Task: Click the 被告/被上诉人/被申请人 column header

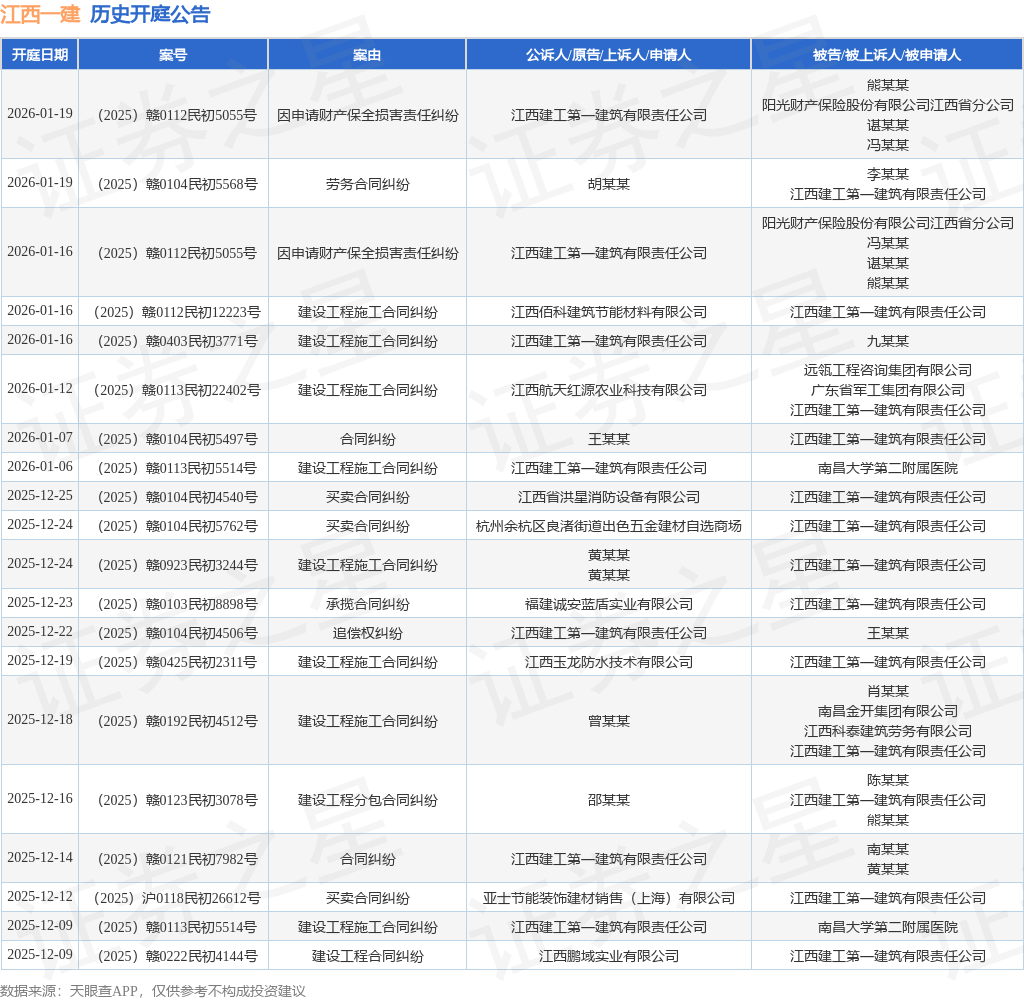Action: click(887, 54)
